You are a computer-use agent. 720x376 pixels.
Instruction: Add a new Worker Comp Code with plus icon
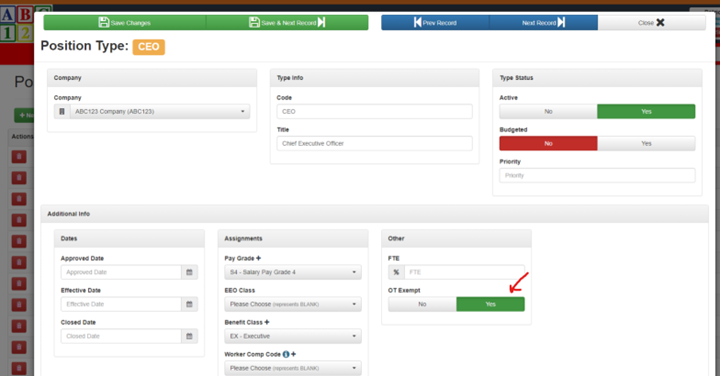293,354
